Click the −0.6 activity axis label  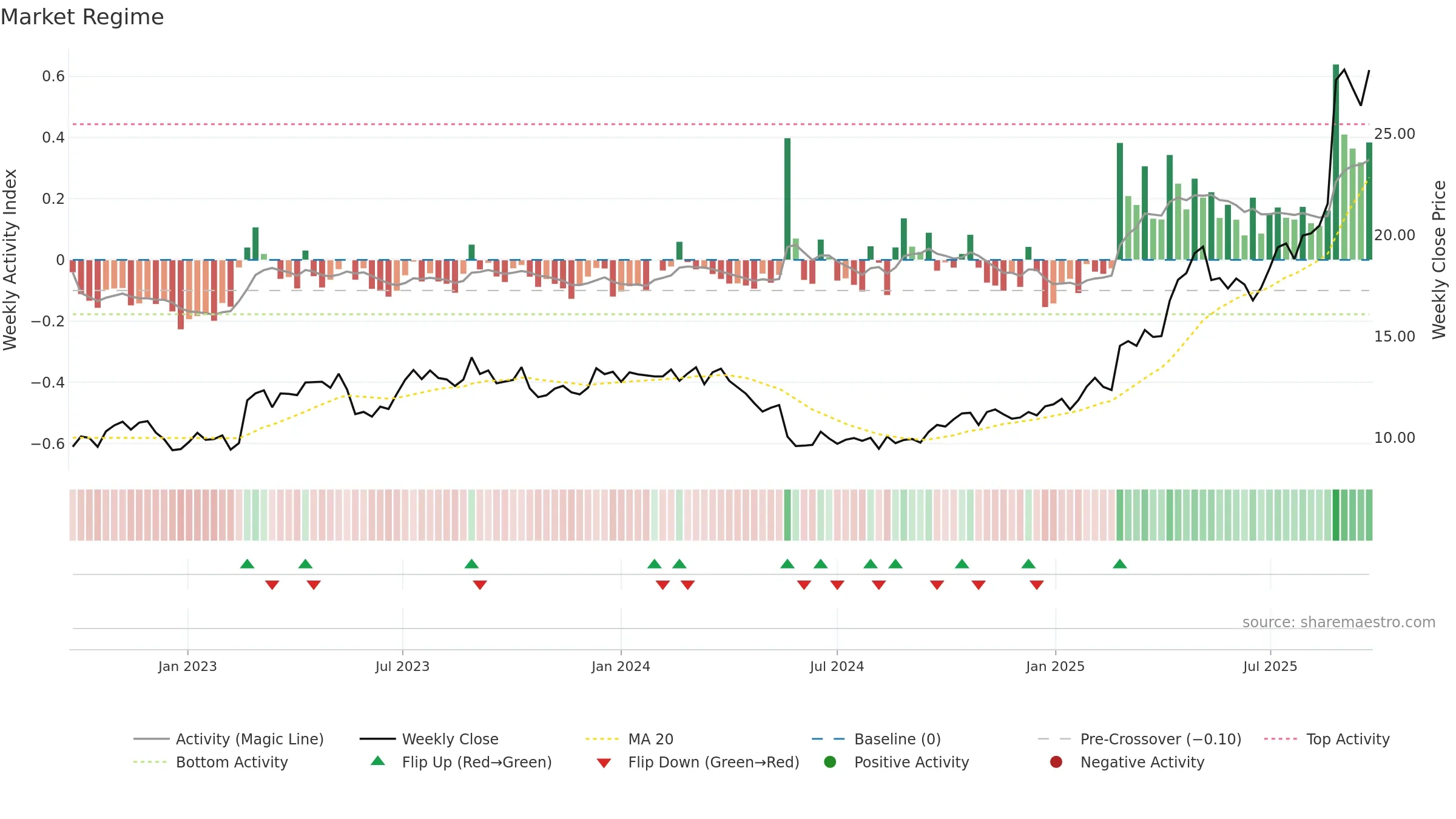click(x=48, y=443)
